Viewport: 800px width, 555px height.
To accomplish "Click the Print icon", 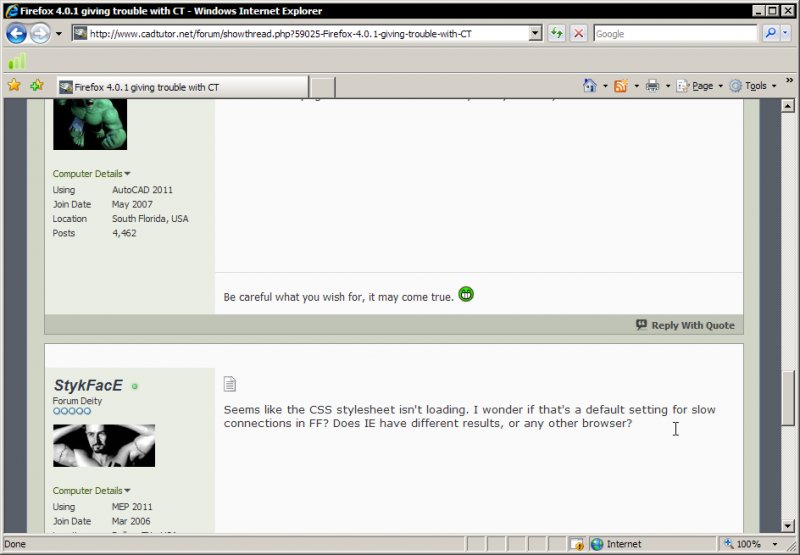I will (x=653, y=86).
